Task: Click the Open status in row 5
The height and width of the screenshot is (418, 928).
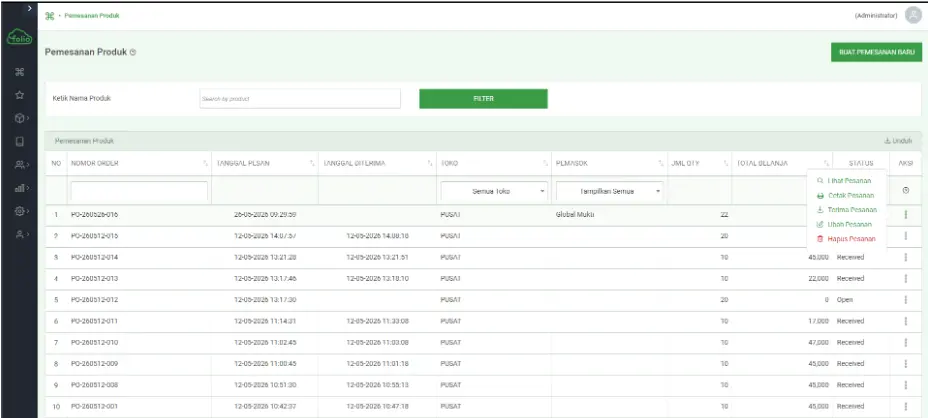Action: coord(845,300)
